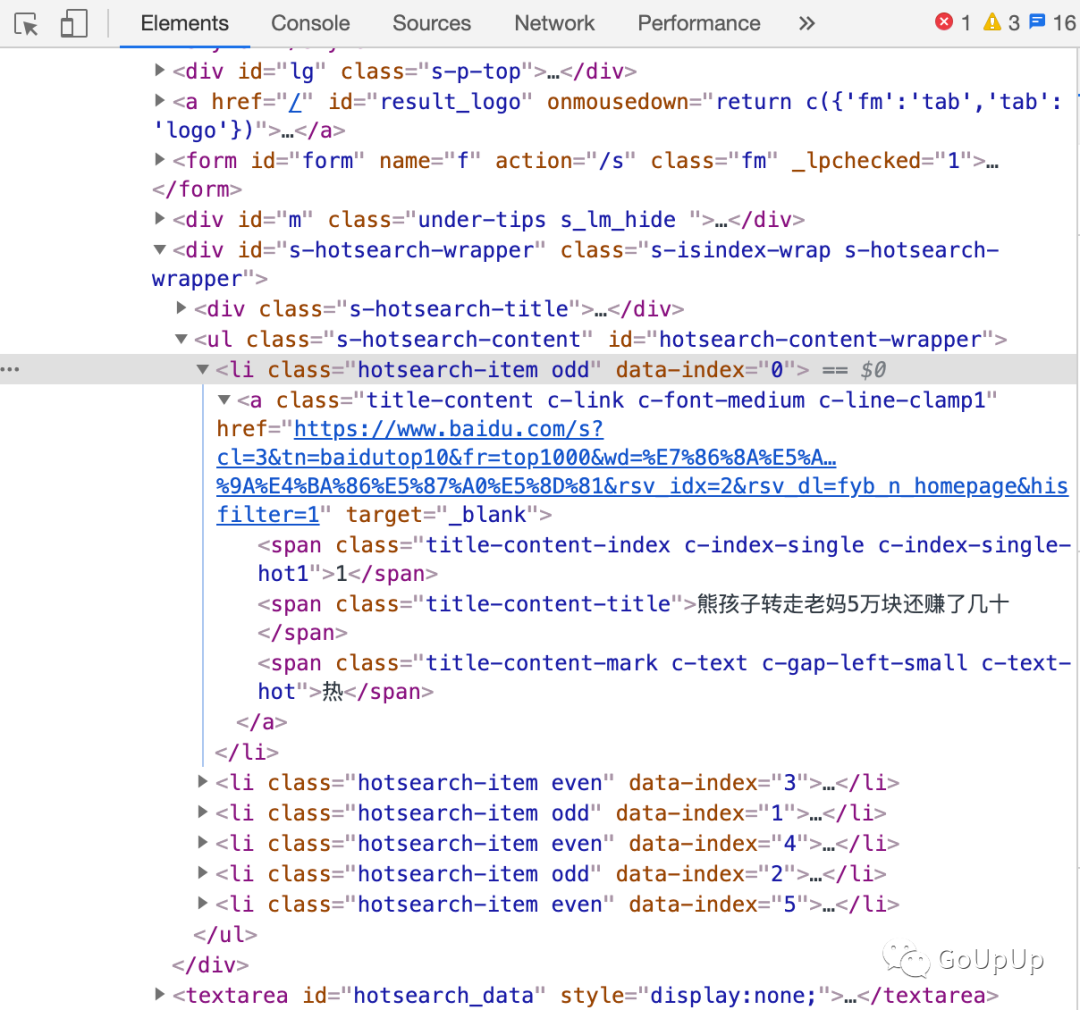This screenshot has width=1080, height=1010.
Task: Select the Sources tab
Action: pyautogui.click(x=431, y=23)
